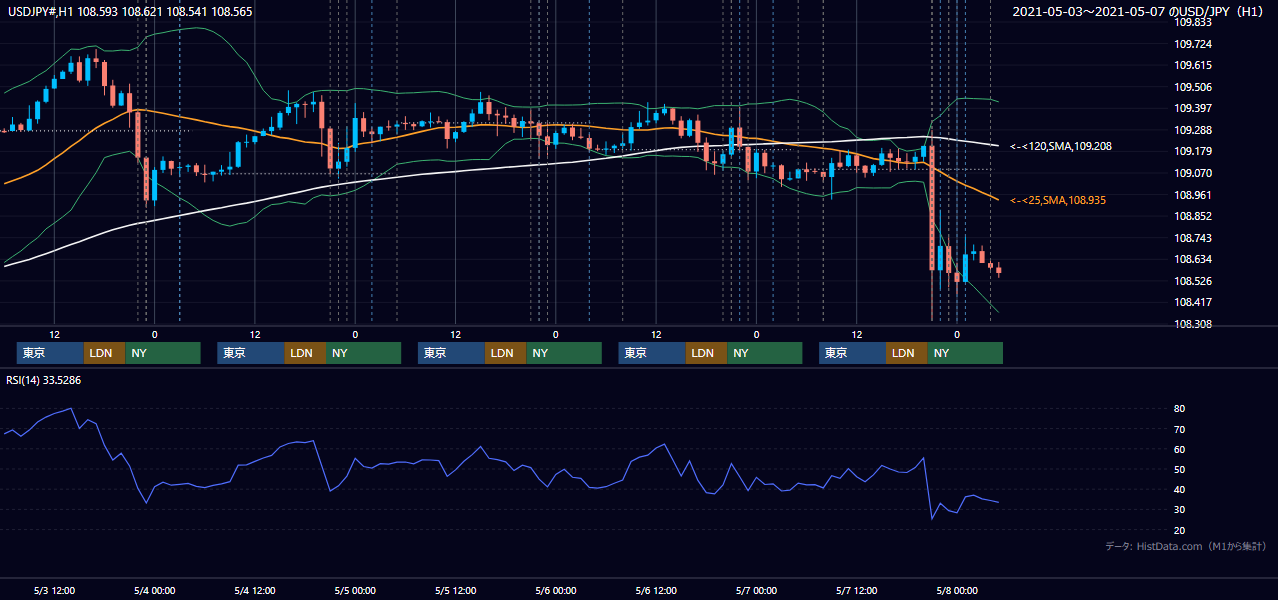Click price axis label 108.634
The image size is (1278, 600).
[1192, 259]
